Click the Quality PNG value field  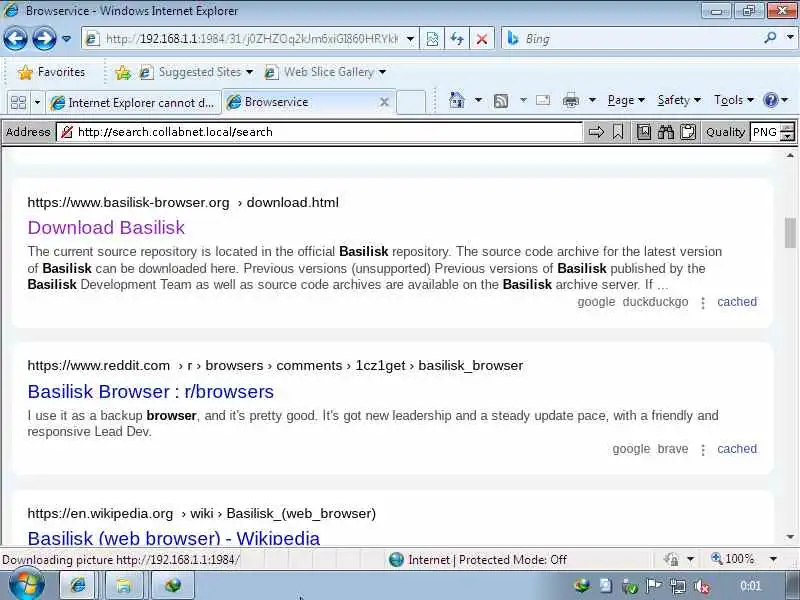coord(765,132)
